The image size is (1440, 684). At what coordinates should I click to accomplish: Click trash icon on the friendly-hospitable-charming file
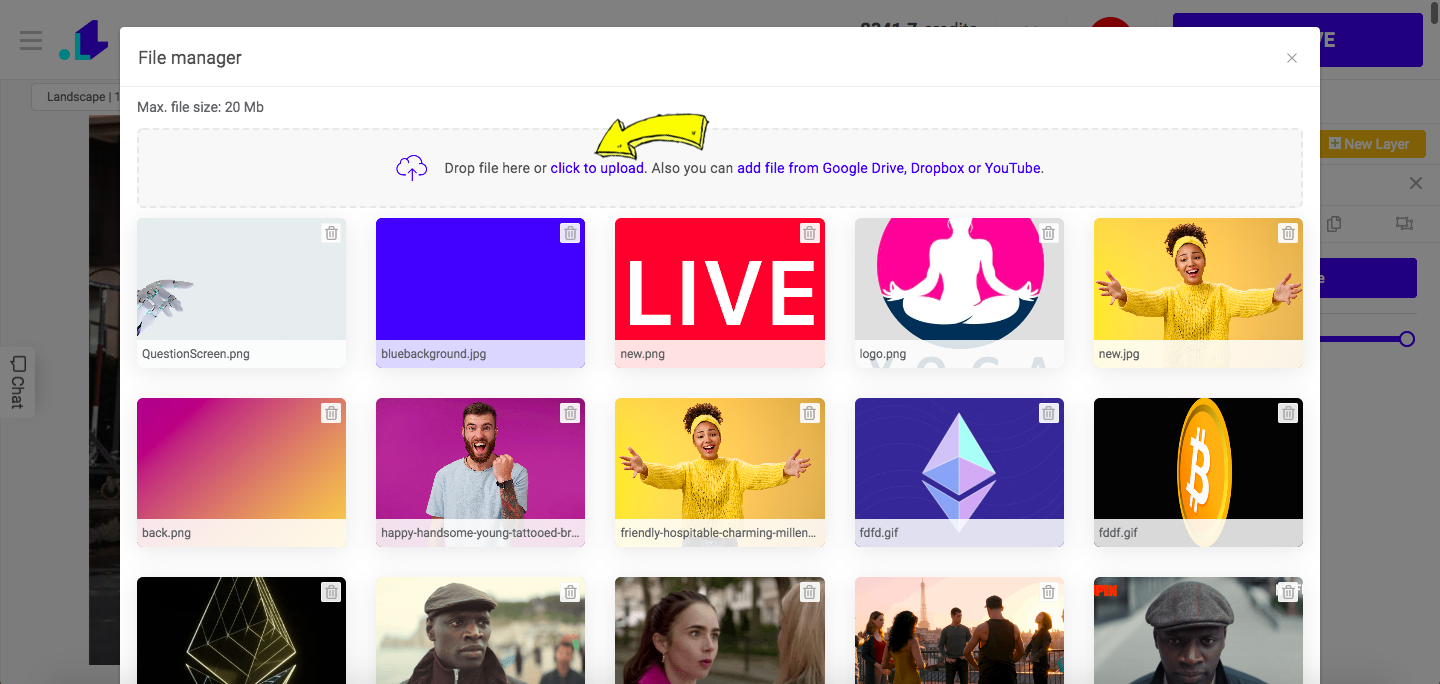pyautogui.click(x=810, y=413)
